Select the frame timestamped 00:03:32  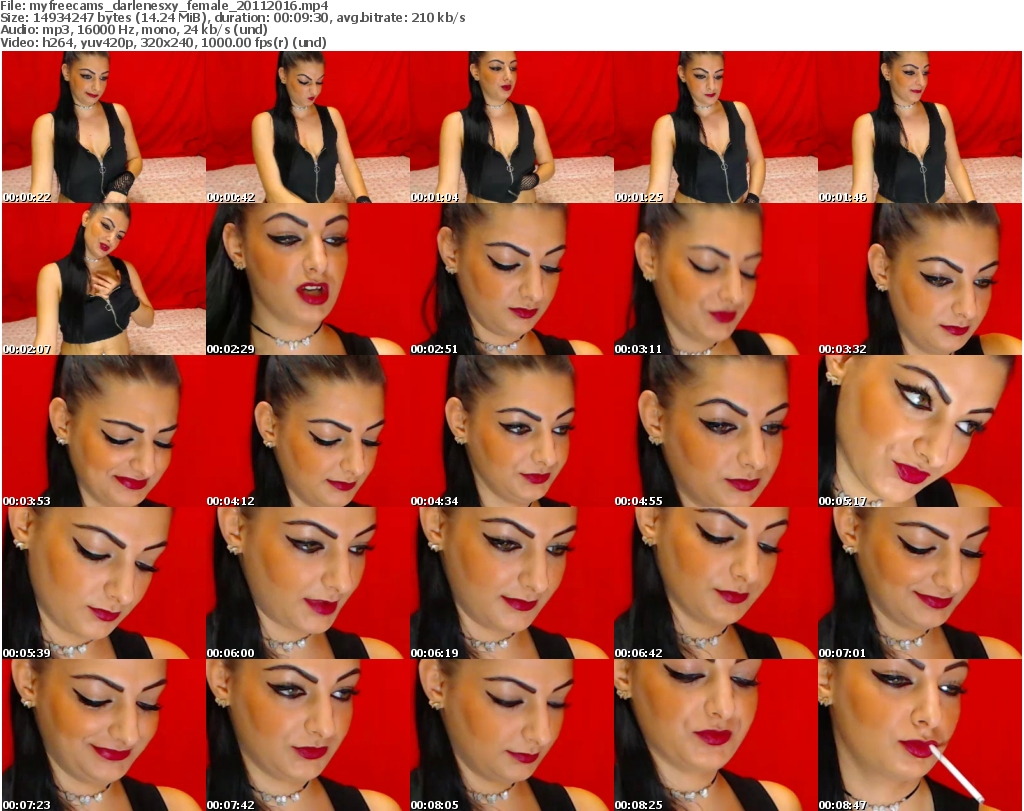pos(920,279)
